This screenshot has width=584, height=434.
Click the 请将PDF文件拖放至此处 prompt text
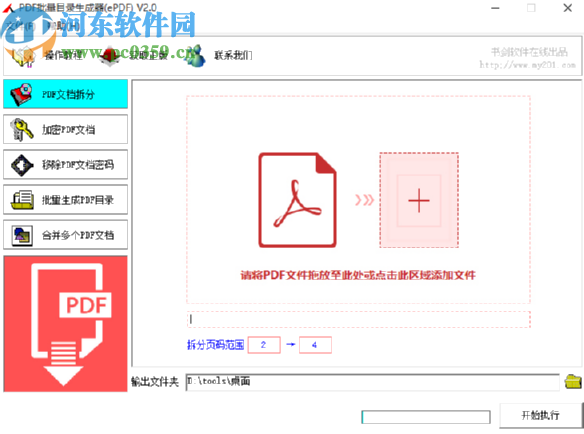(x=358, y=275)
